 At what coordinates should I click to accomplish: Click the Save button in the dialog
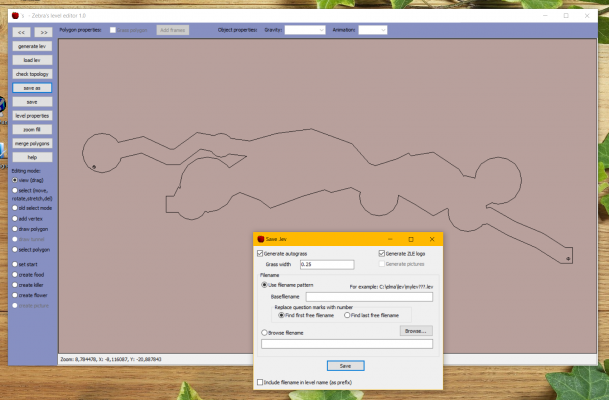345,365
